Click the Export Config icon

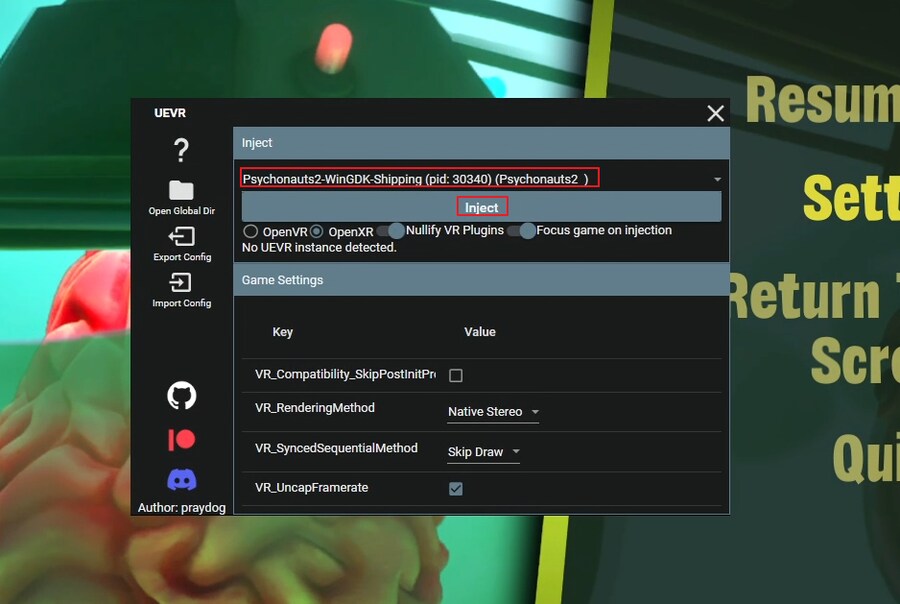coord(181,237)
